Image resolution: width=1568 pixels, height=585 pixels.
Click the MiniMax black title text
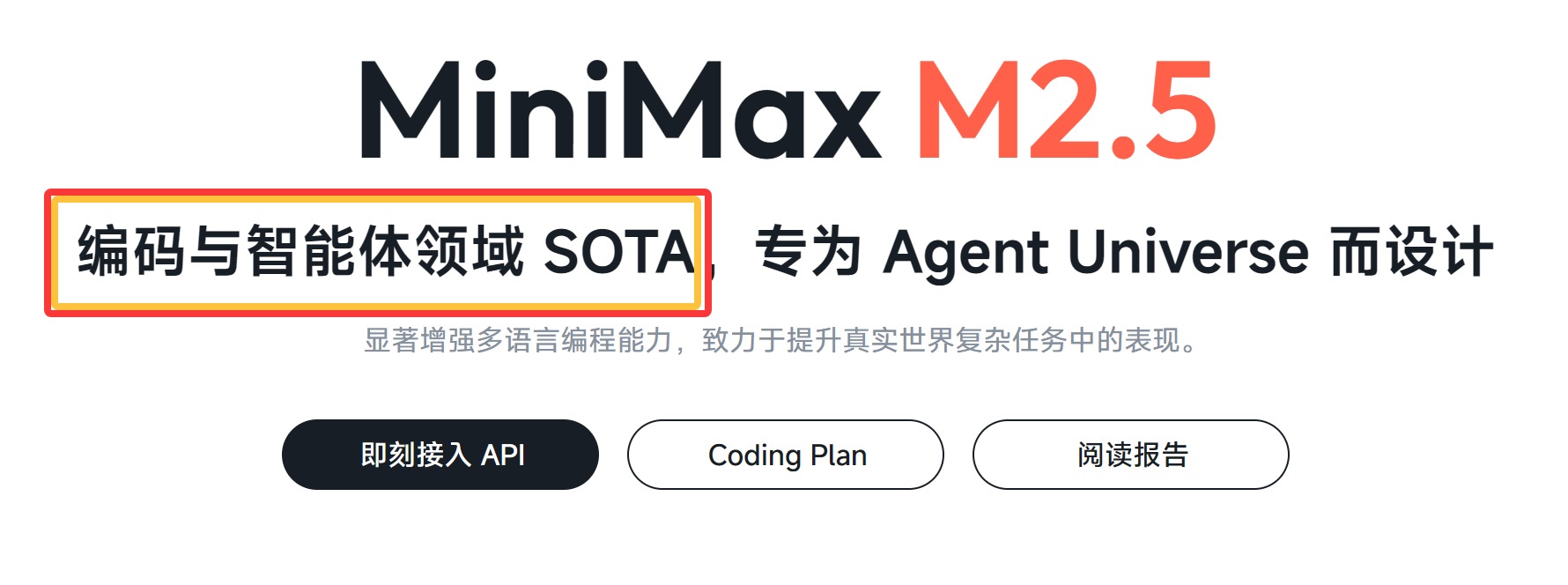[x=621, y=110]
